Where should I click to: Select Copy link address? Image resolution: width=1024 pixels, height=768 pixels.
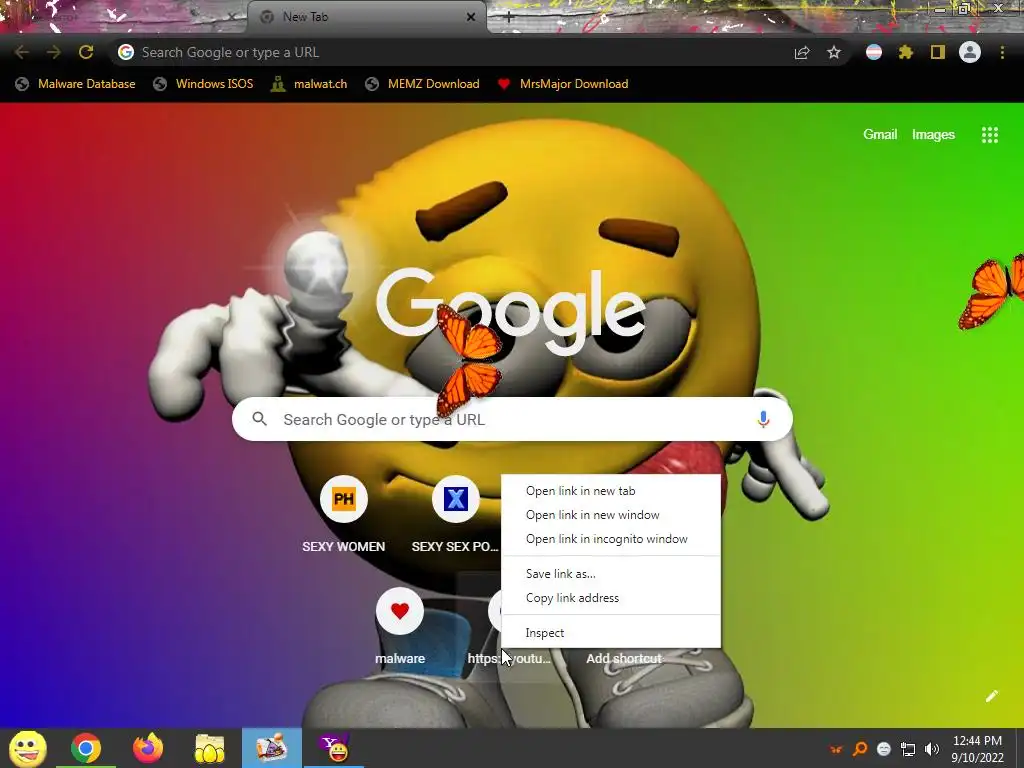[611, 598]
